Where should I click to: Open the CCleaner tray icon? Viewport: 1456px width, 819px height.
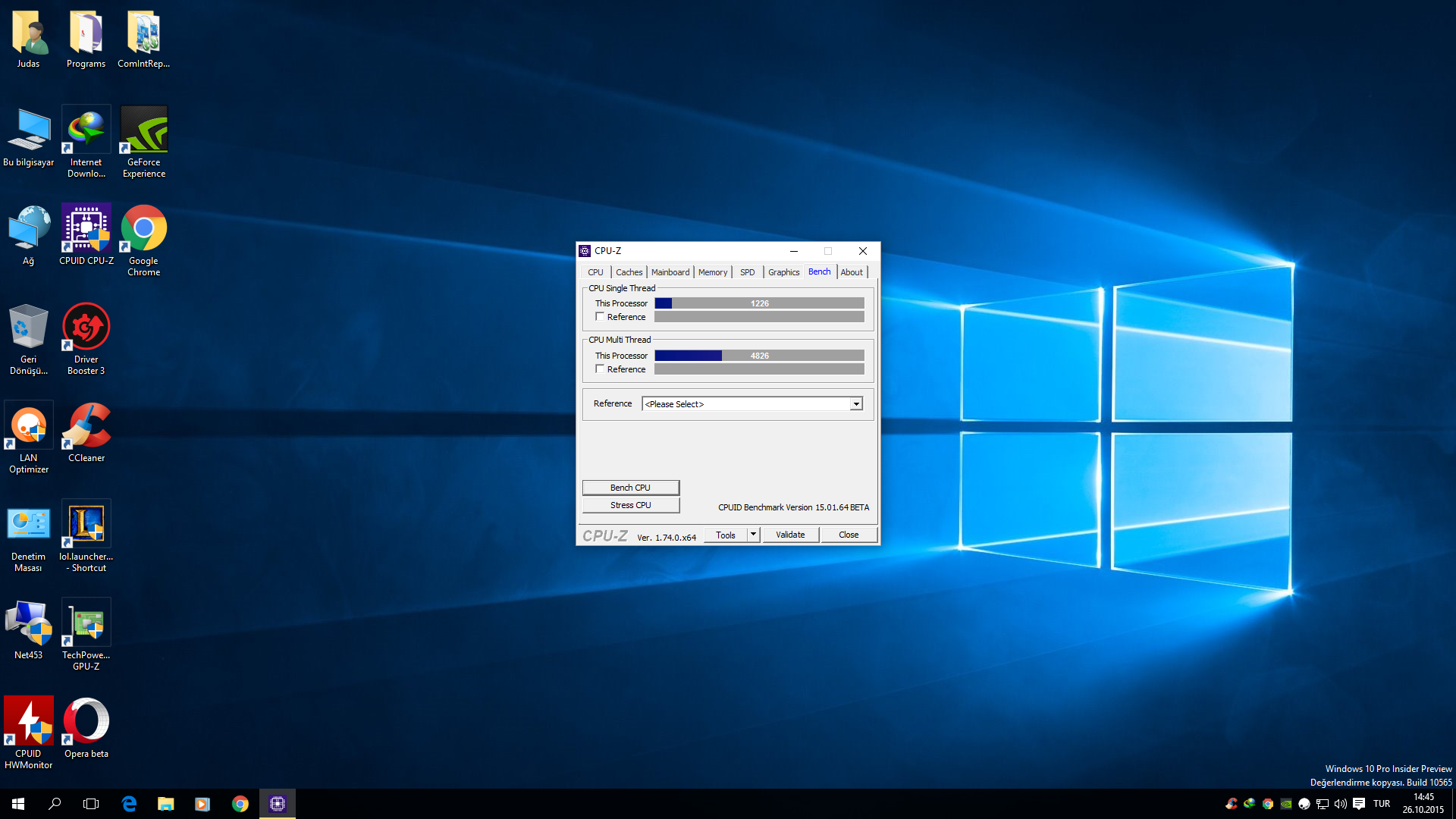[x=1232, y=804]
